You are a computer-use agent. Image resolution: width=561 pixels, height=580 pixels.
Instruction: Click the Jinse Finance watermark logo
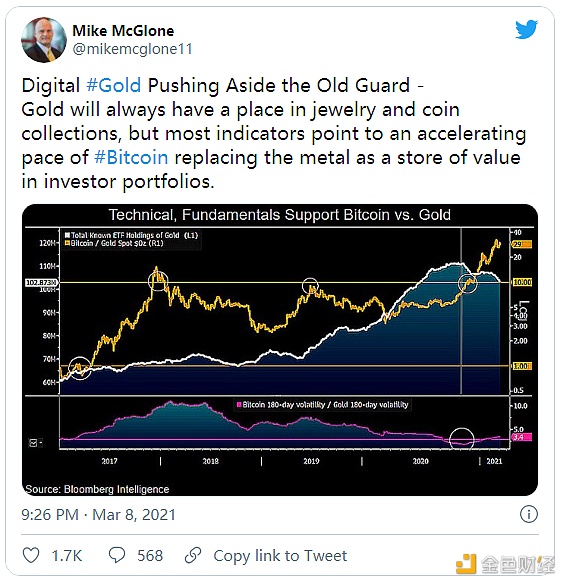(505, 563)
